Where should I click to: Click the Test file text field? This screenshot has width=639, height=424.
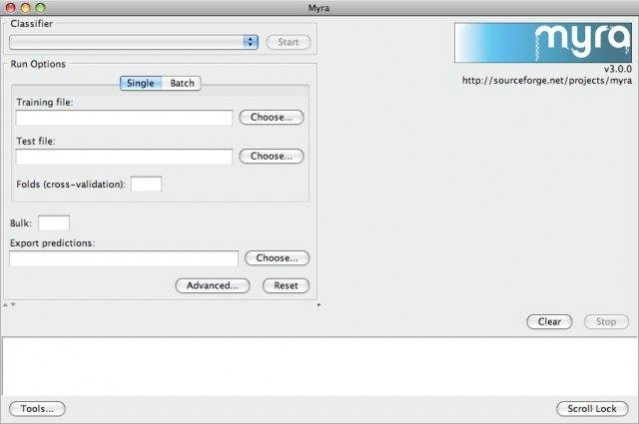pos(124,157)
